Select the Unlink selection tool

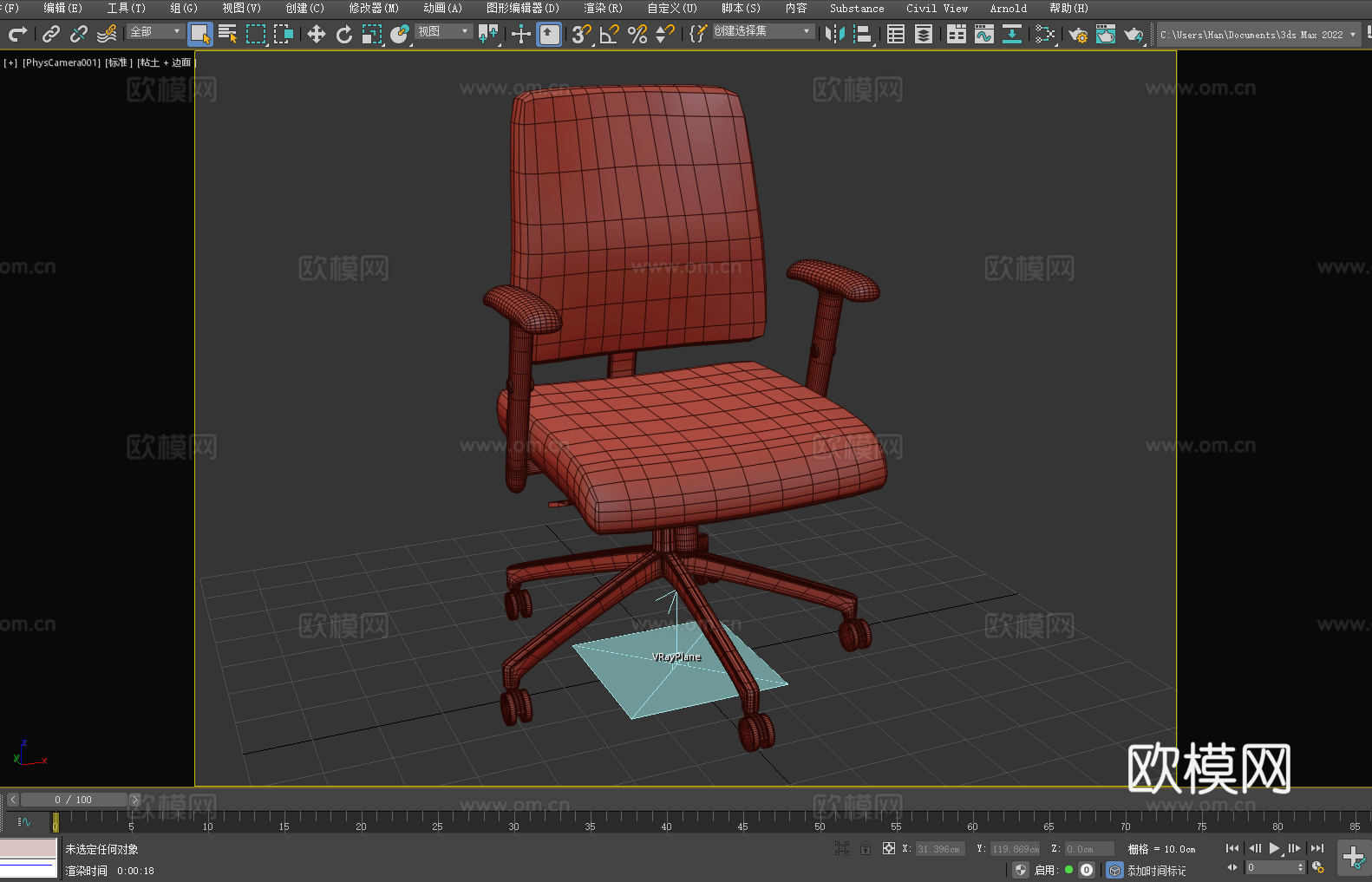tap(79, 34)
